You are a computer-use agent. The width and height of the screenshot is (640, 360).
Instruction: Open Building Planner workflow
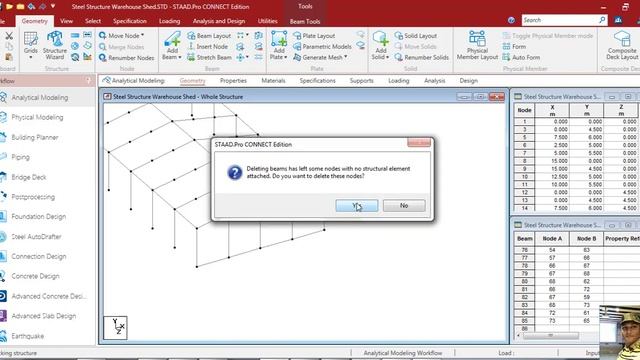click(35, 137)
